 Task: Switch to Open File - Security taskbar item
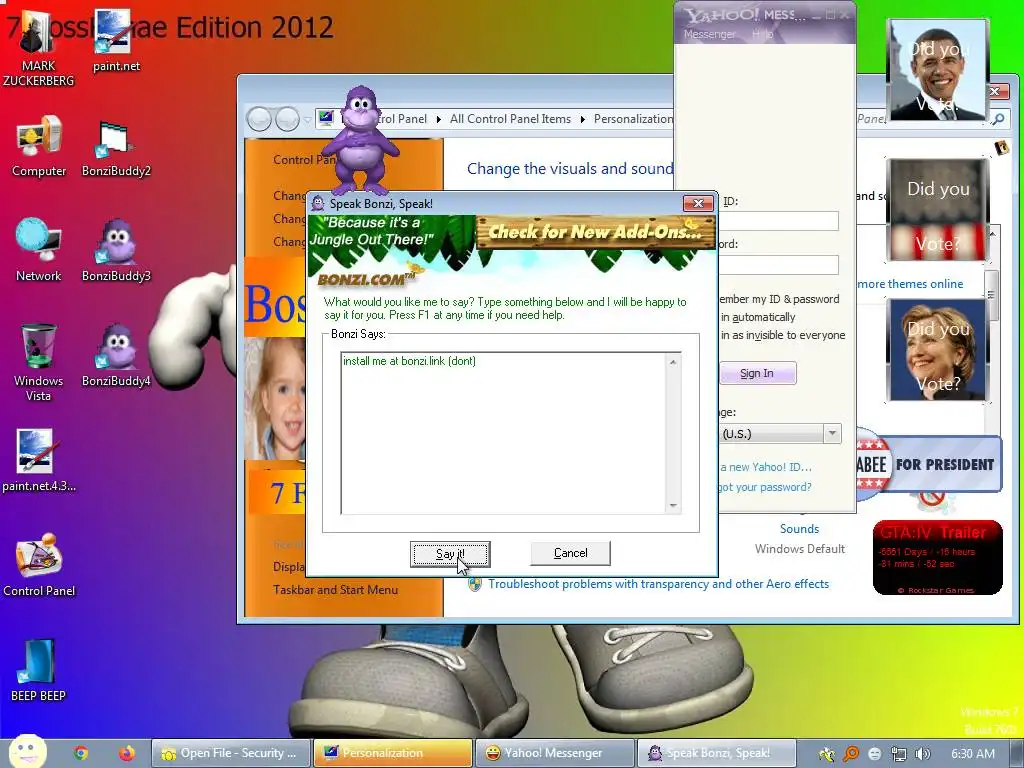click(230, 753)
